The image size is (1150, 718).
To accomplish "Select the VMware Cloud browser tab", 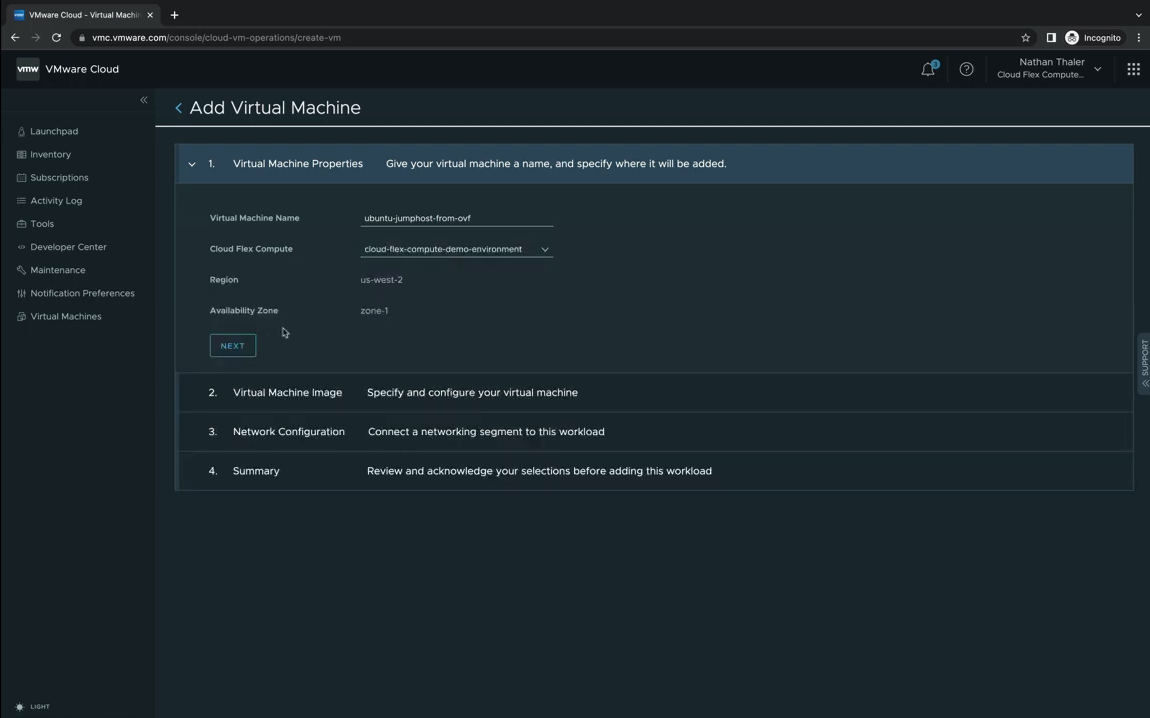I will click(83, 15).
